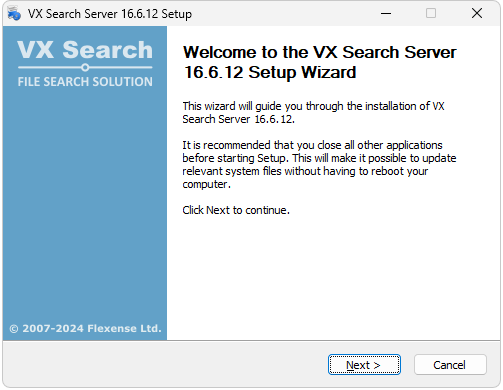
Task: Click the 'VX Search Server 16.6.12 Setup' window title
Action: 110,14
